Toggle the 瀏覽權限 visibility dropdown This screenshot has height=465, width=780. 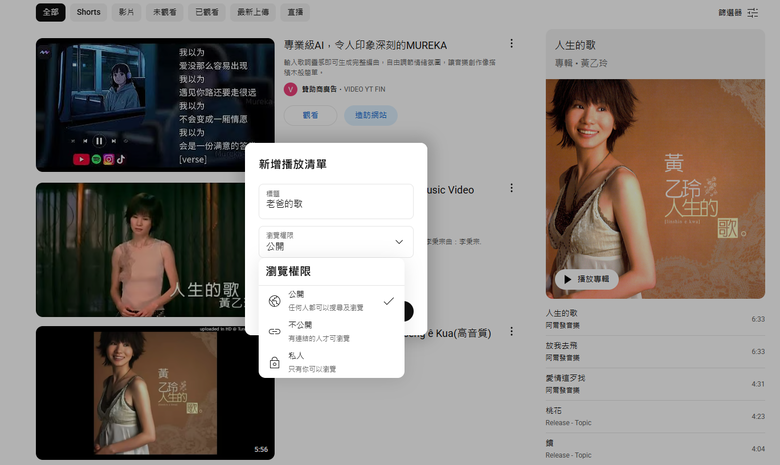click(336, 242)
